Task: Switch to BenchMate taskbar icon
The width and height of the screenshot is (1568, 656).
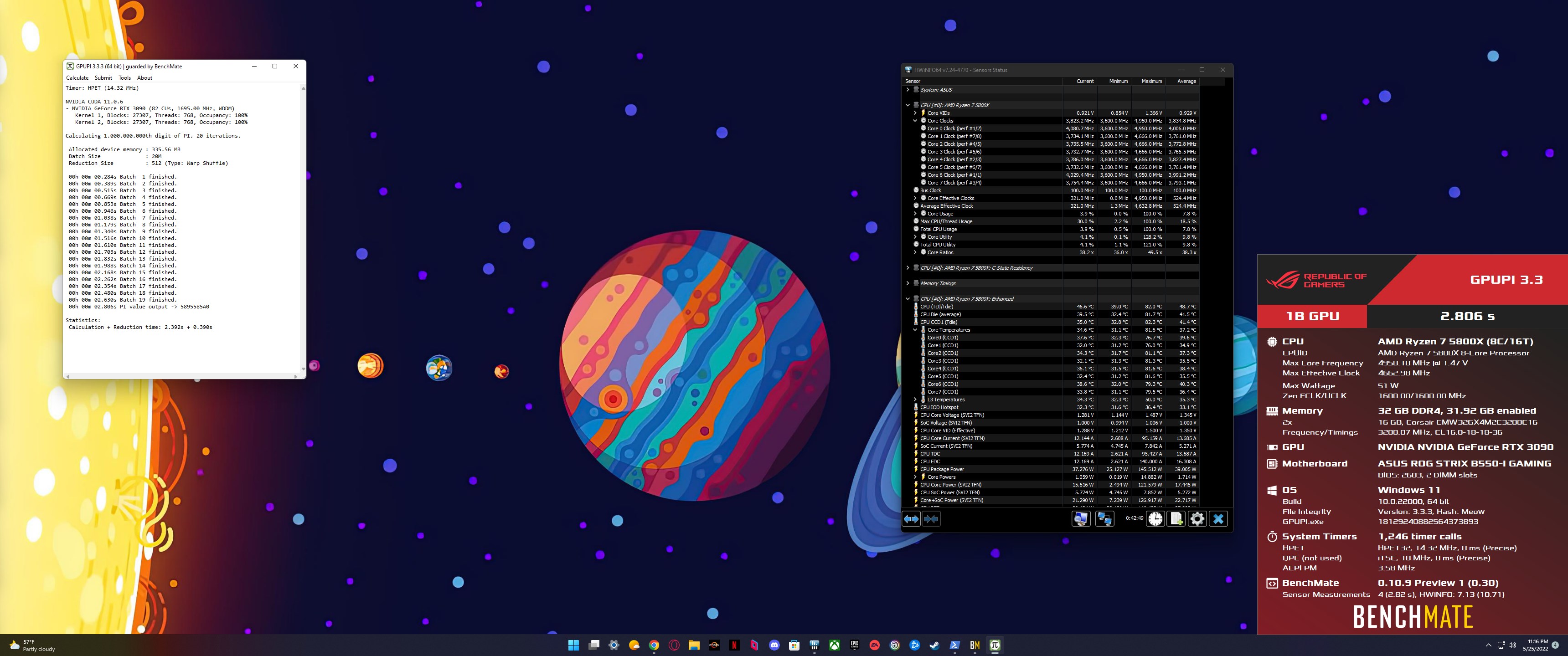Action: click(975, 645)
